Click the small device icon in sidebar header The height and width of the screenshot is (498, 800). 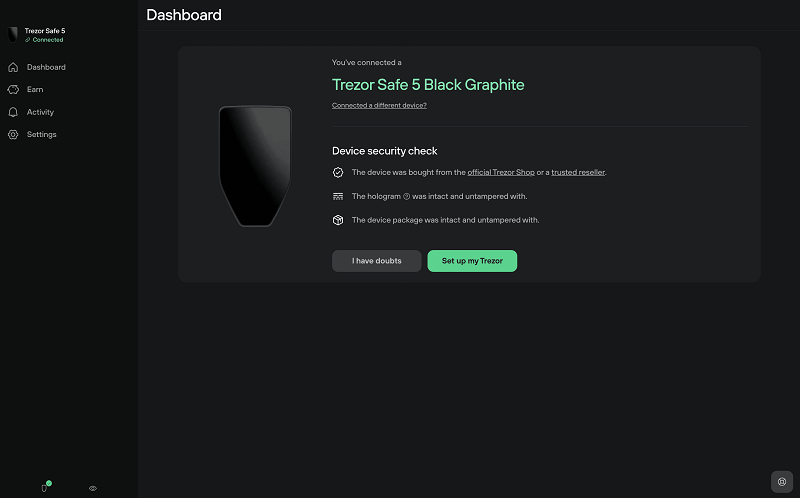pyautogui.click(x=13, y=35)
